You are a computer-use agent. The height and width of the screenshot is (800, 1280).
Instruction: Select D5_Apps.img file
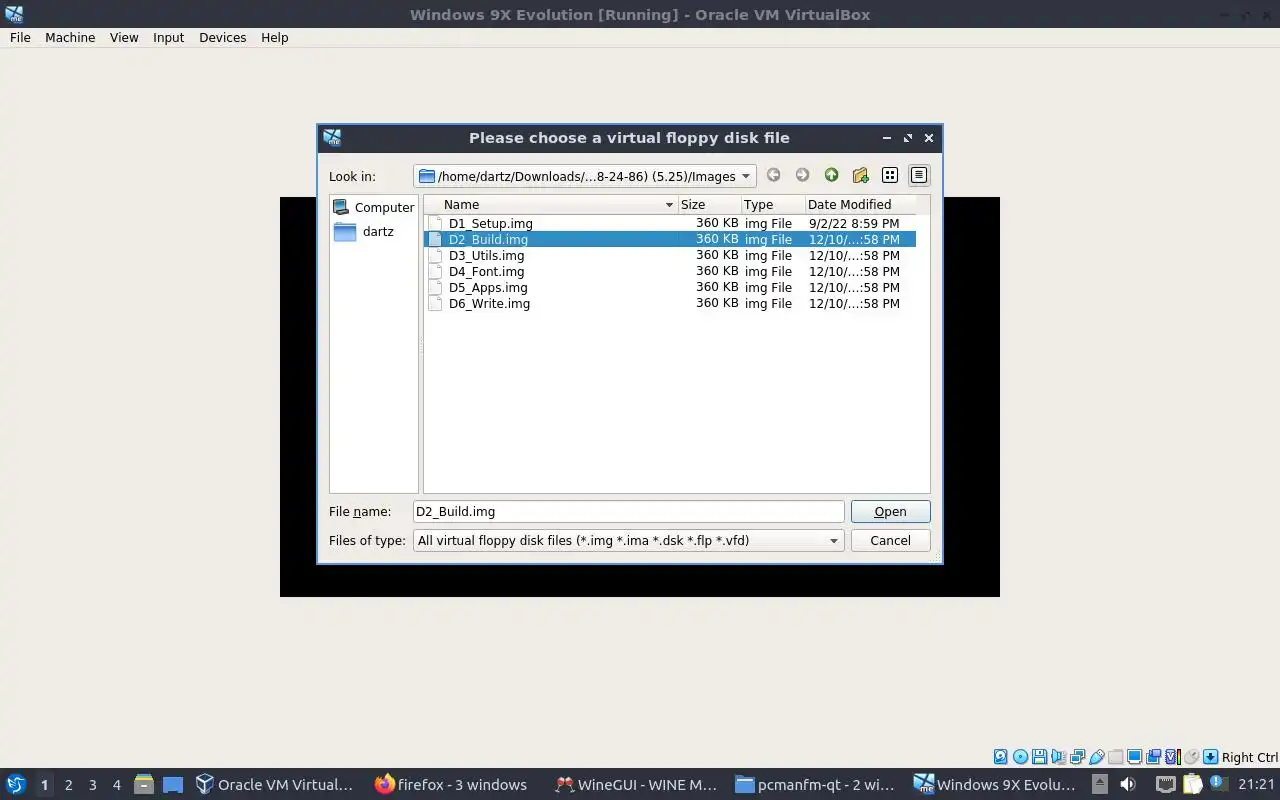[488, 287]
